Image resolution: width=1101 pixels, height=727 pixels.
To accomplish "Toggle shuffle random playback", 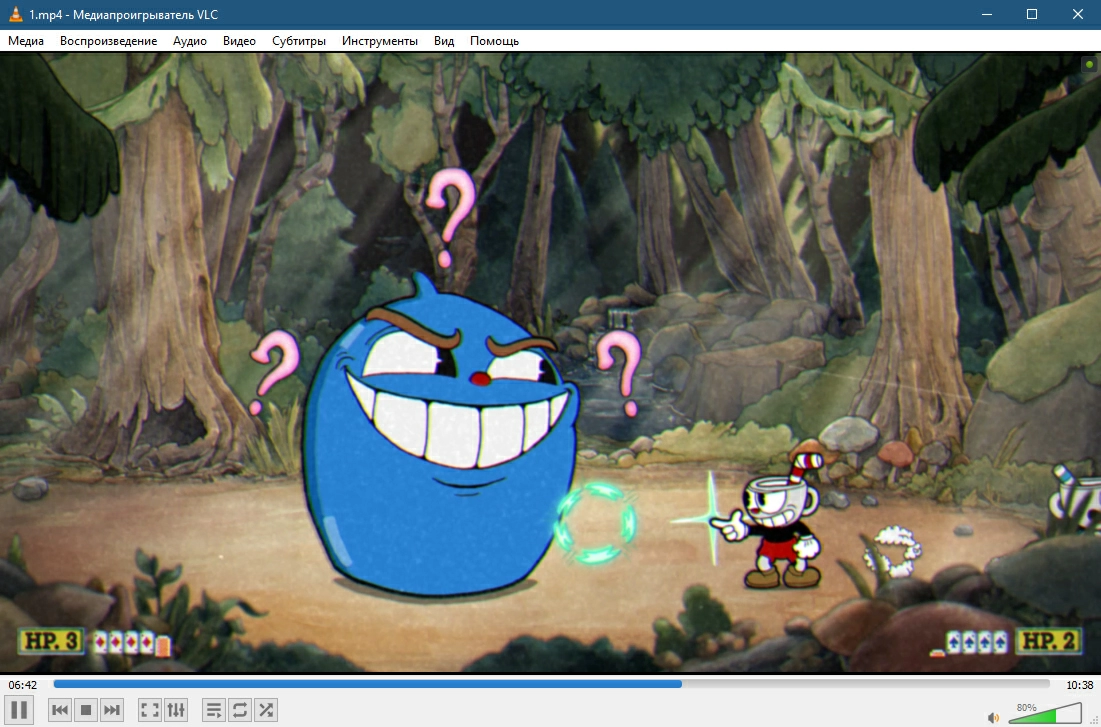I will pos(265,710).
